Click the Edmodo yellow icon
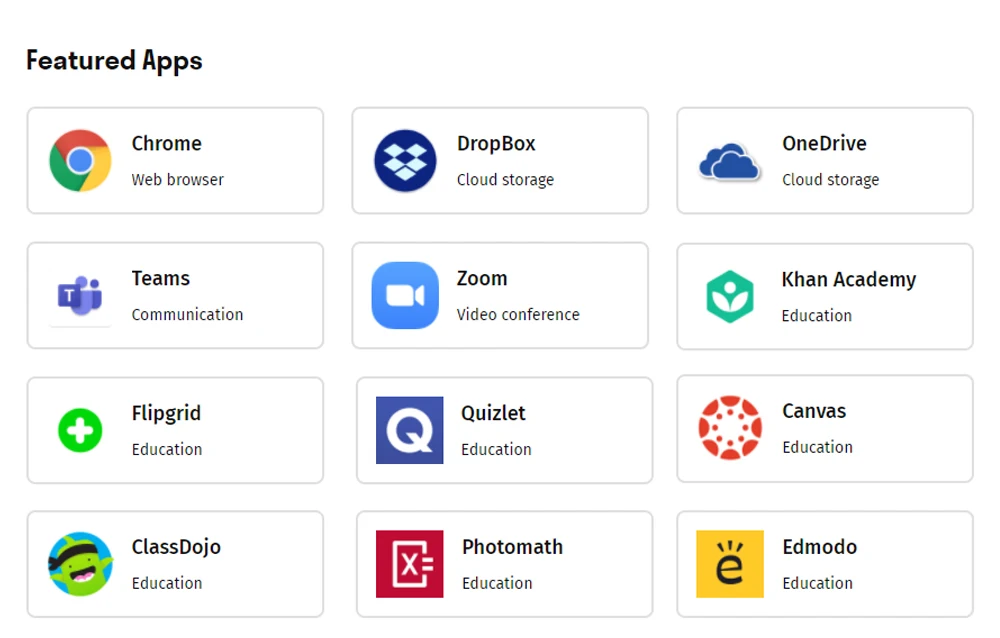The height and width of the screenshot is (638, 1000). [x=730, y=564]
